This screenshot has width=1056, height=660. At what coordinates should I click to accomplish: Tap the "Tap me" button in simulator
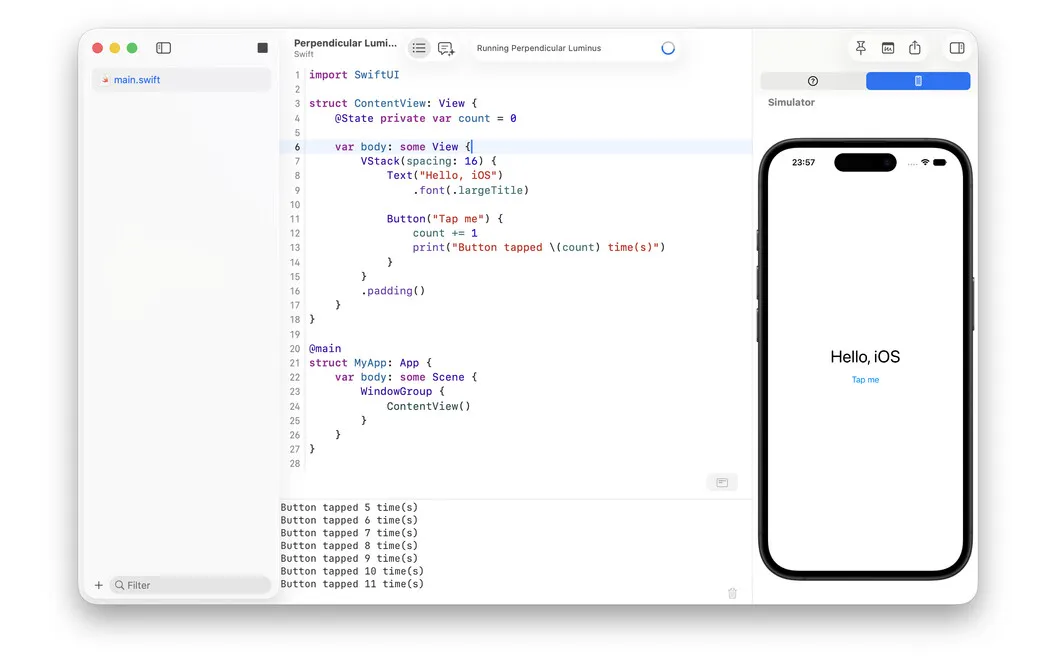[865, 380]
